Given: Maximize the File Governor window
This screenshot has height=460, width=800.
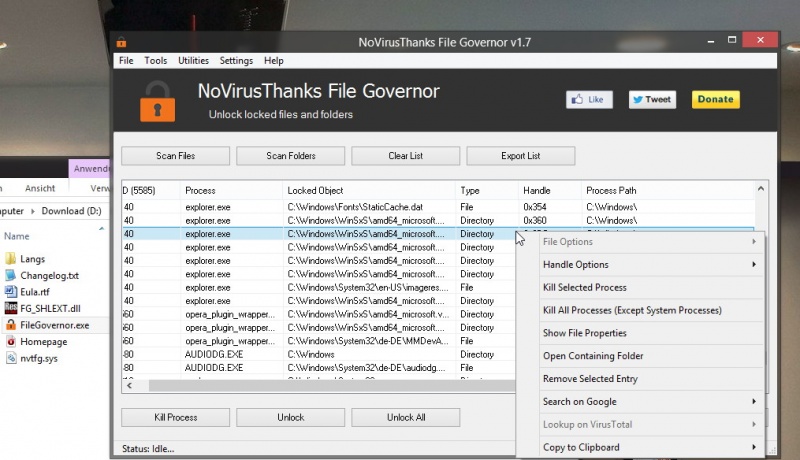Looking at the screenshot, I should tap(732, 40).
